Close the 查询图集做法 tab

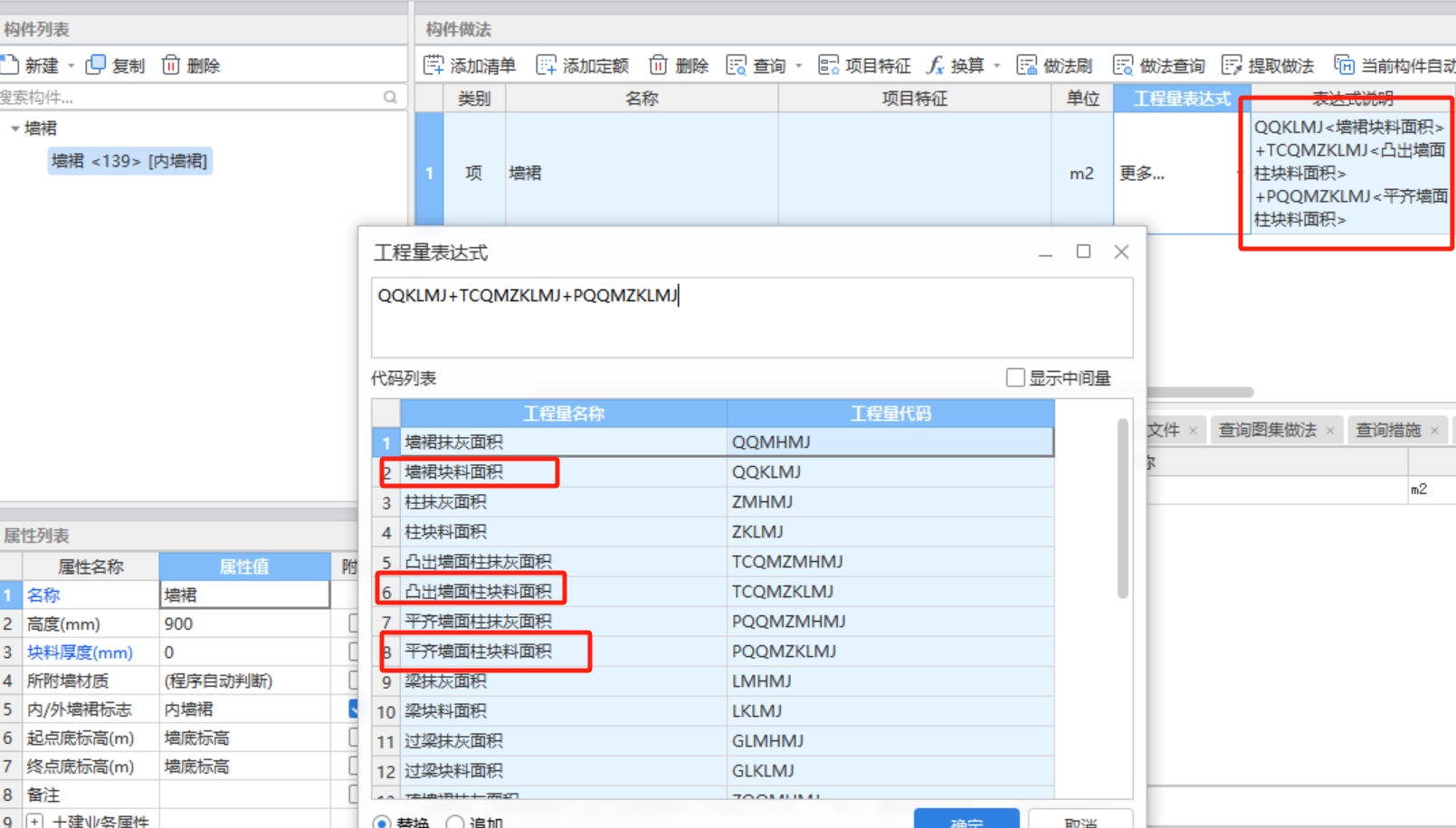point(1330,431)
